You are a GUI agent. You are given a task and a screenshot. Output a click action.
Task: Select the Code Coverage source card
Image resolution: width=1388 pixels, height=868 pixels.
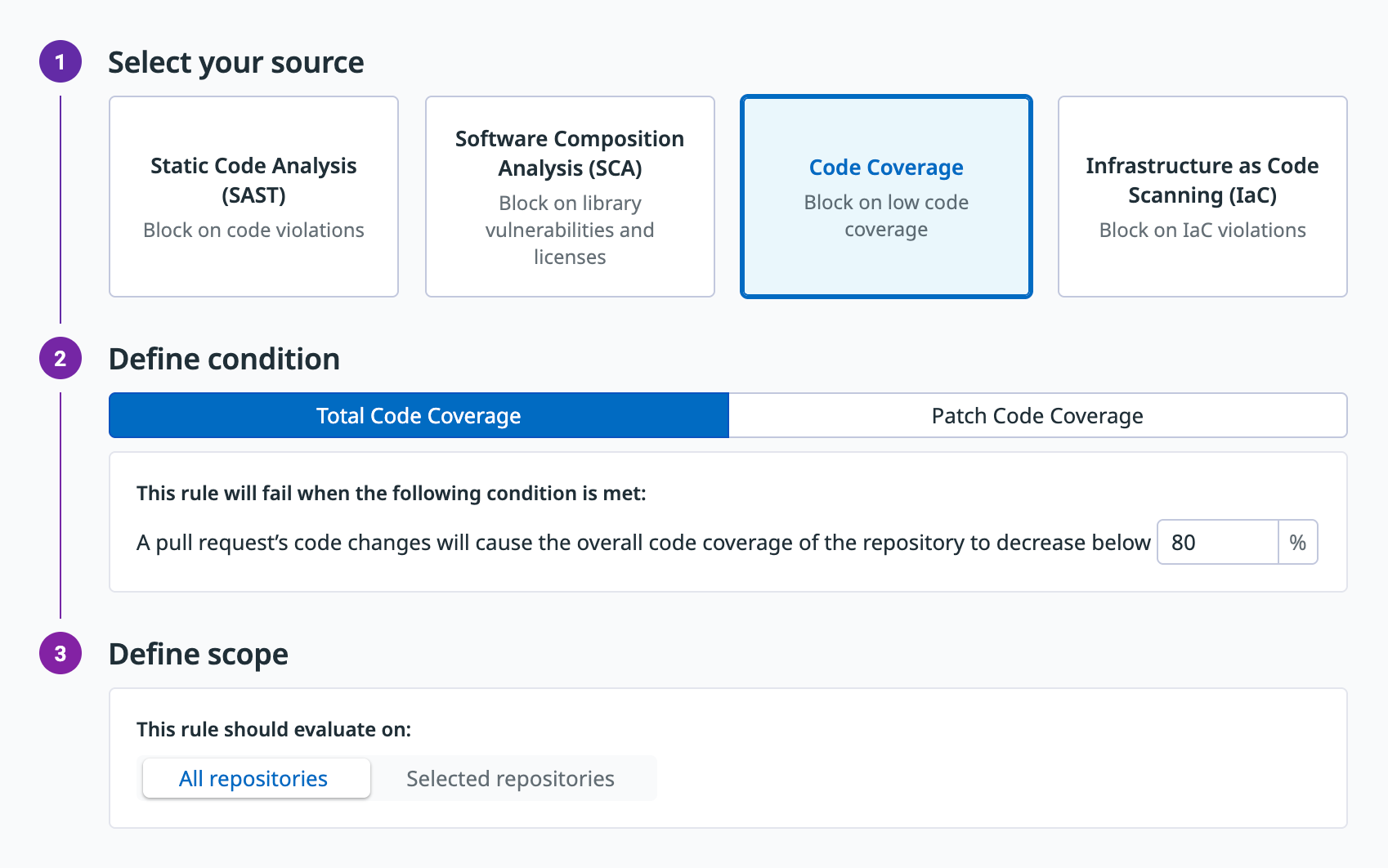pos(886,197)
